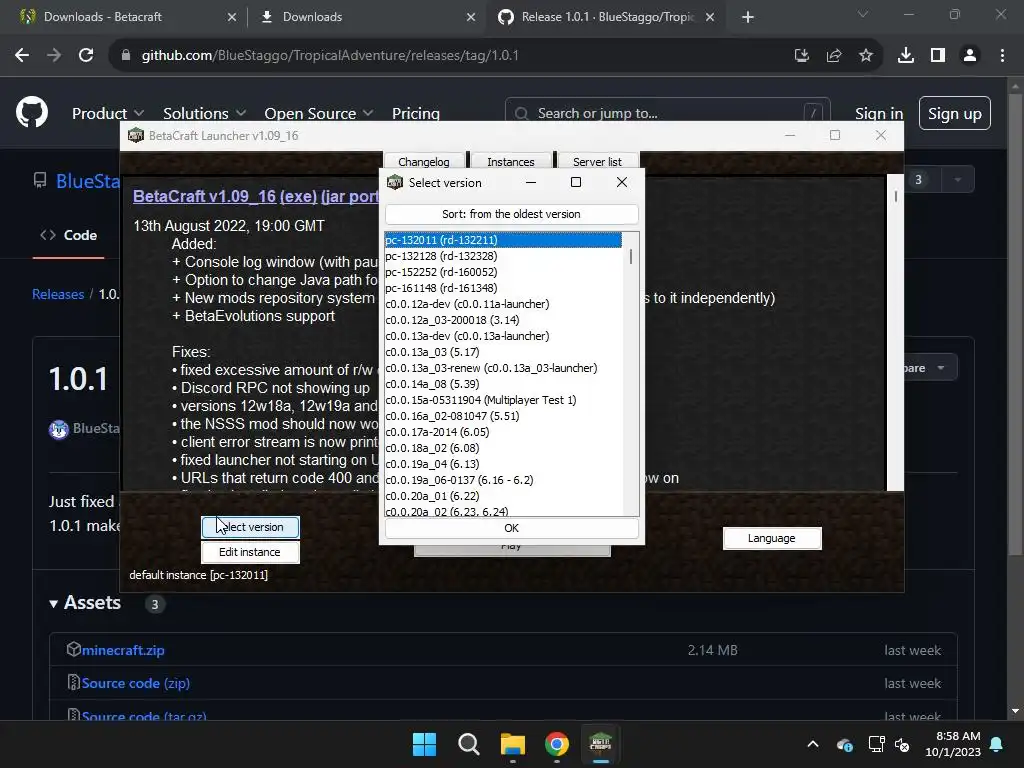Open the Changelog tab in BetaCraft
The width and height of the screenshot is (1024, 768).
point(424,161)
